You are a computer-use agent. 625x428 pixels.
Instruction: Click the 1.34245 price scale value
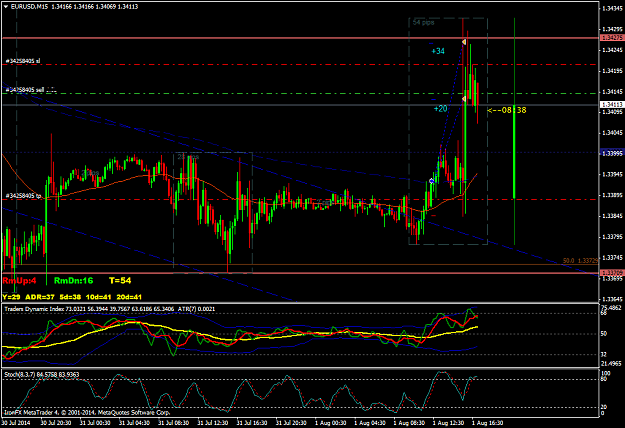coord(612,50)
